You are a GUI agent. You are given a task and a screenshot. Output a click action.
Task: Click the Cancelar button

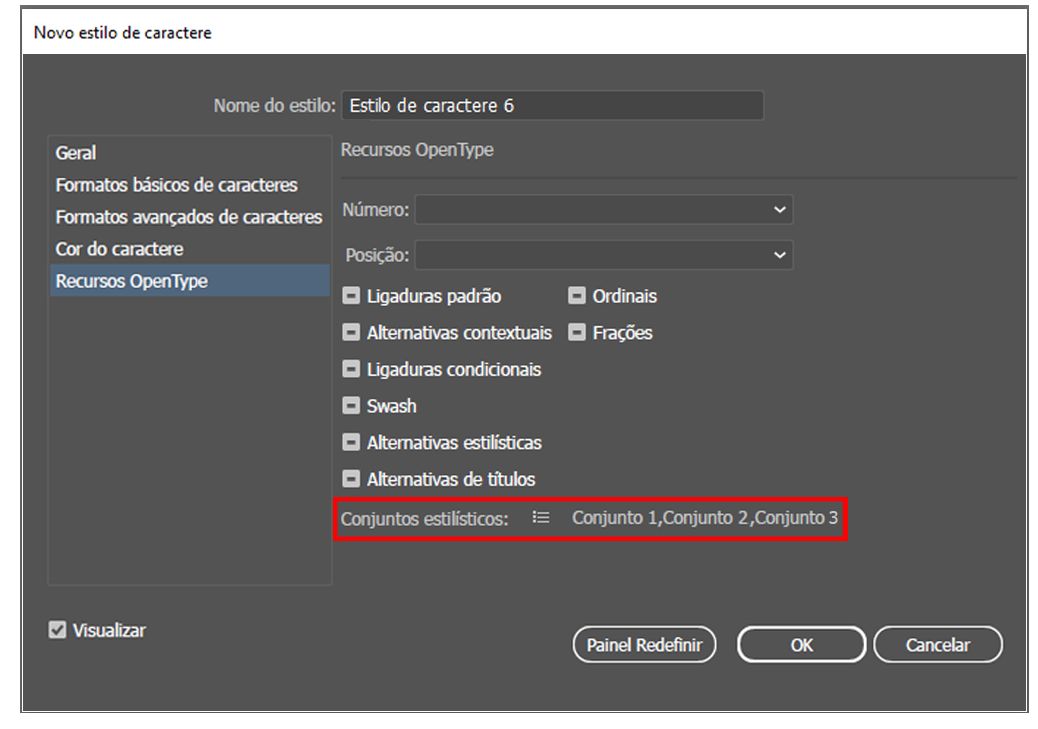(937, 644)
